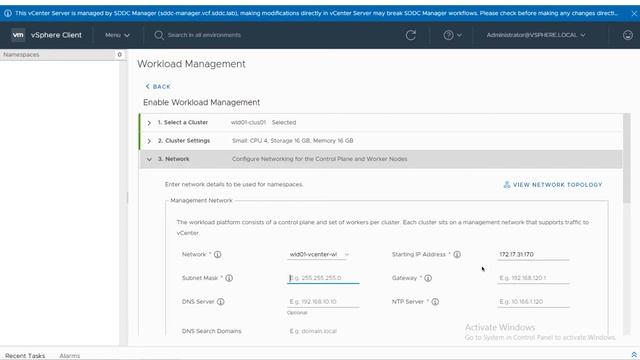The width and height of the screenshot is (640, 360).
Task: Click the left panel collapse handle
Action: (127, 198)
